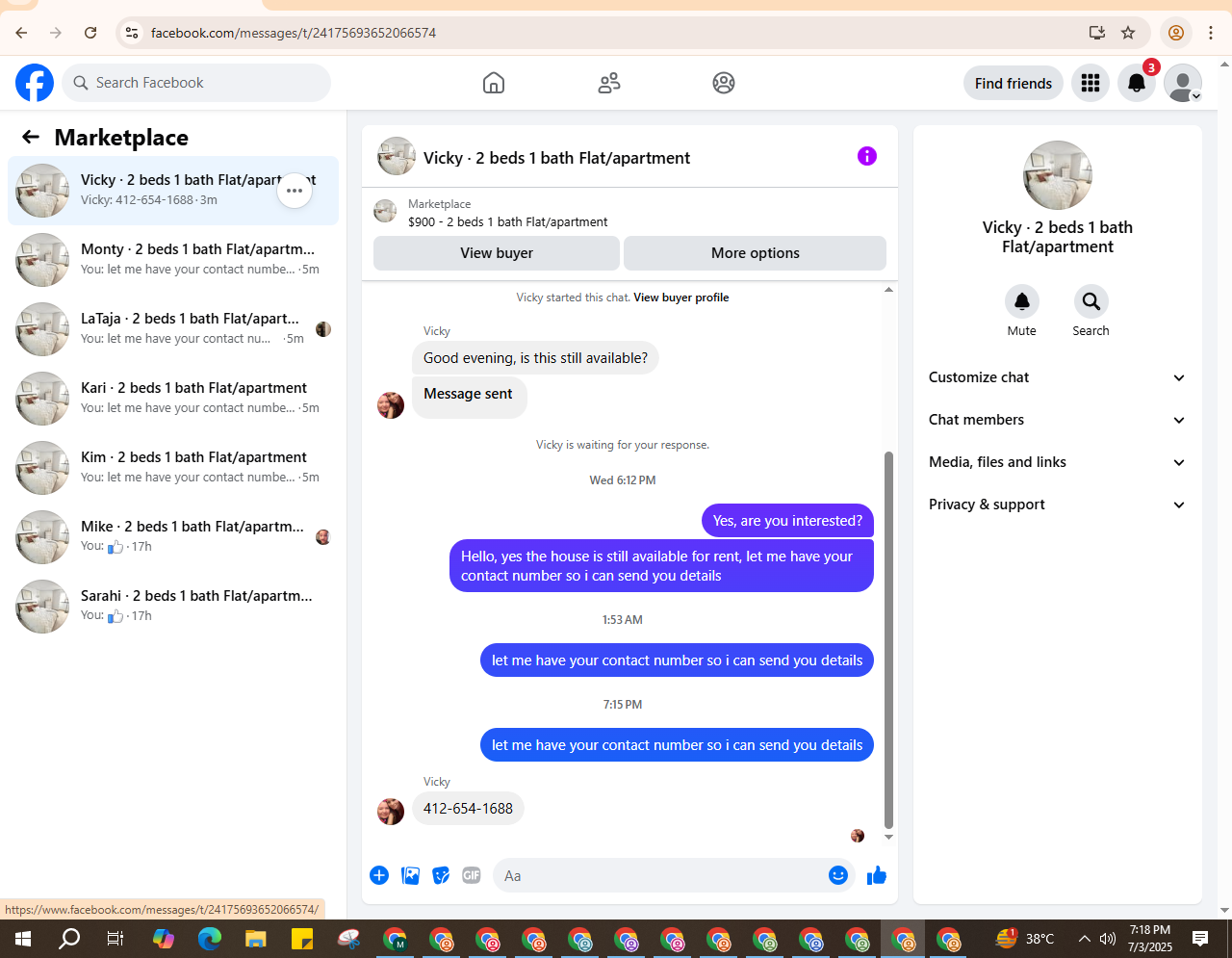Click the Find friends button
The height and width of the screenshot is (958, 1232).
click(x=1014, y=83)
